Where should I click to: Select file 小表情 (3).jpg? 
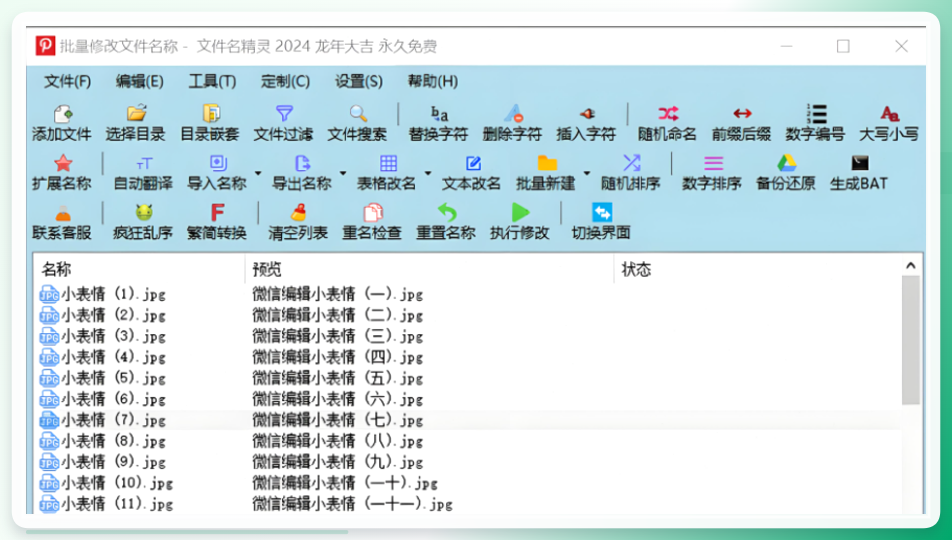click(103, 336)
